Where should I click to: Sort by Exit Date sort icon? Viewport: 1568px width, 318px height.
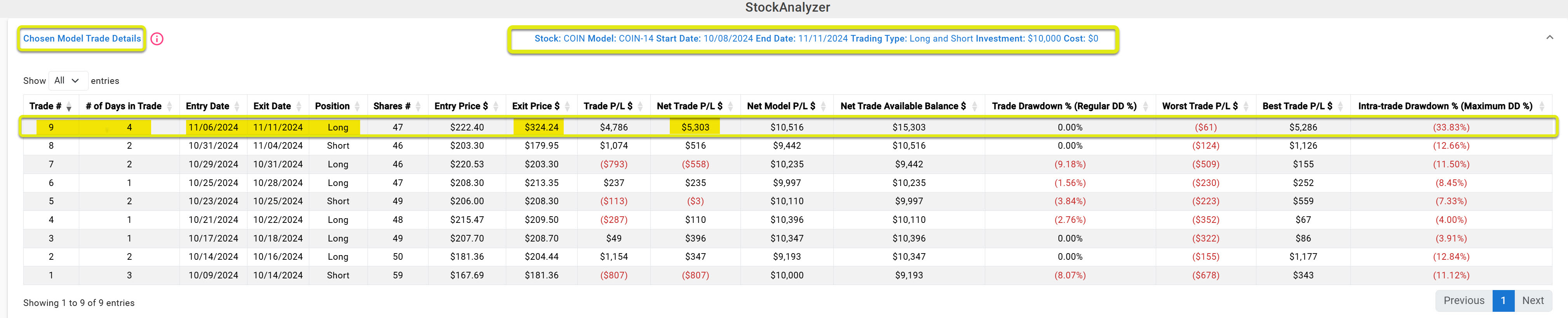(299, 106)
